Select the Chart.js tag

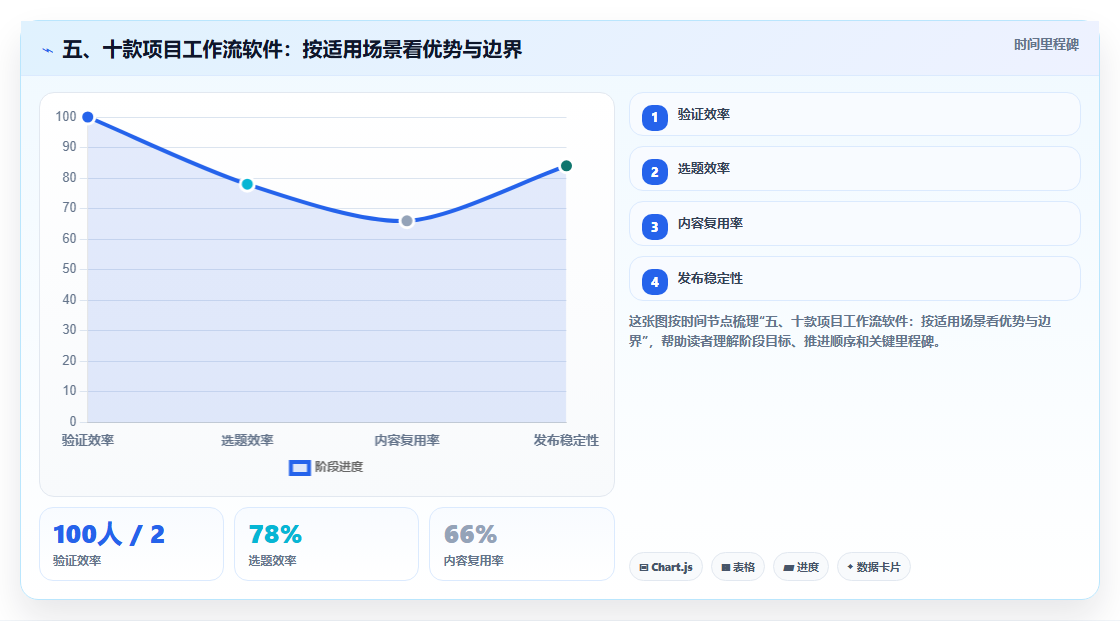(666, 567)
